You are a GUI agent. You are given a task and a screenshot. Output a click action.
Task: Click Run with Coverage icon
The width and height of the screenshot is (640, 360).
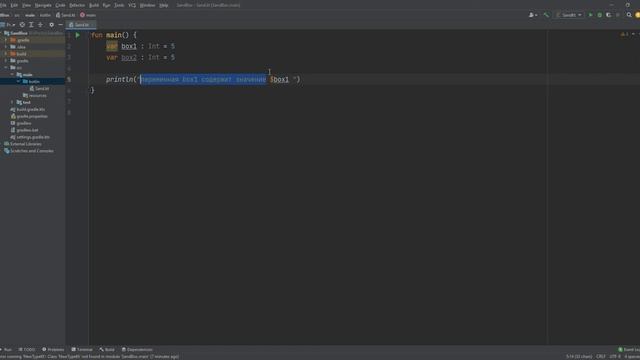click(609, 15)
